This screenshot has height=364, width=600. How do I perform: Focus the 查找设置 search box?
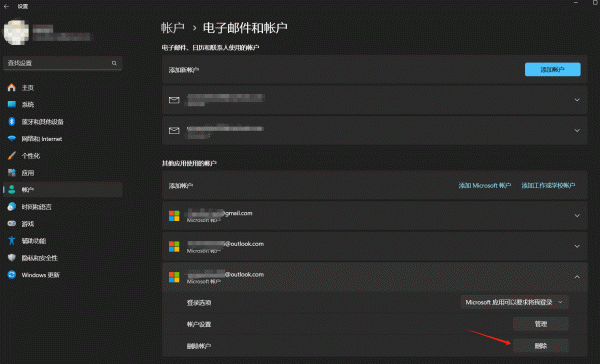coord(63,63)
